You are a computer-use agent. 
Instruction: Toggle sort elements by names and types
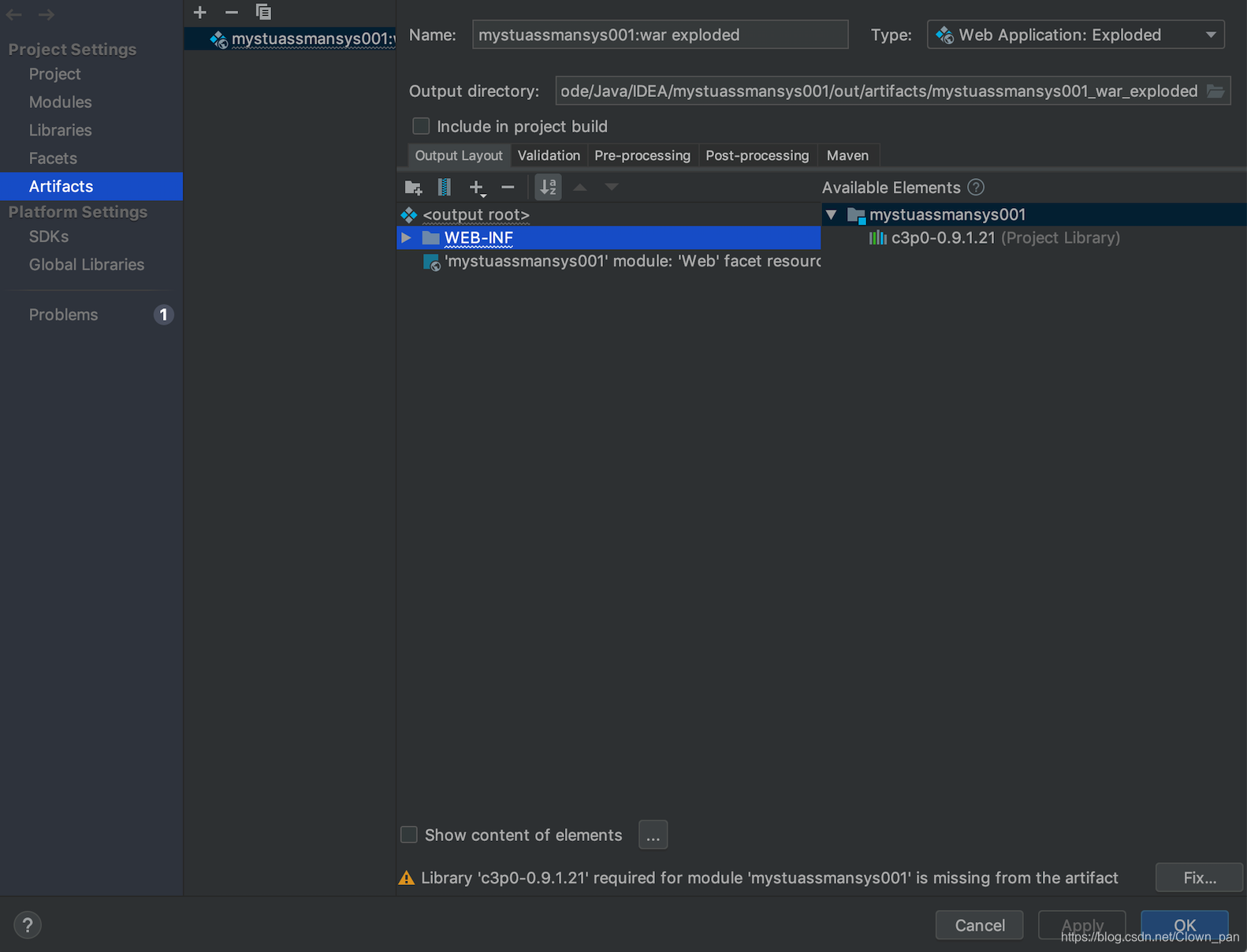point(548,188)
